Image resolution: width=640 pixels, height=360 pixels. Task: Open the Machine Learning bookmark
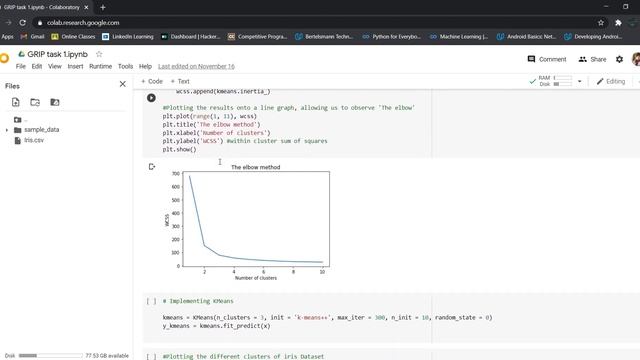click(x=459, y=37)
